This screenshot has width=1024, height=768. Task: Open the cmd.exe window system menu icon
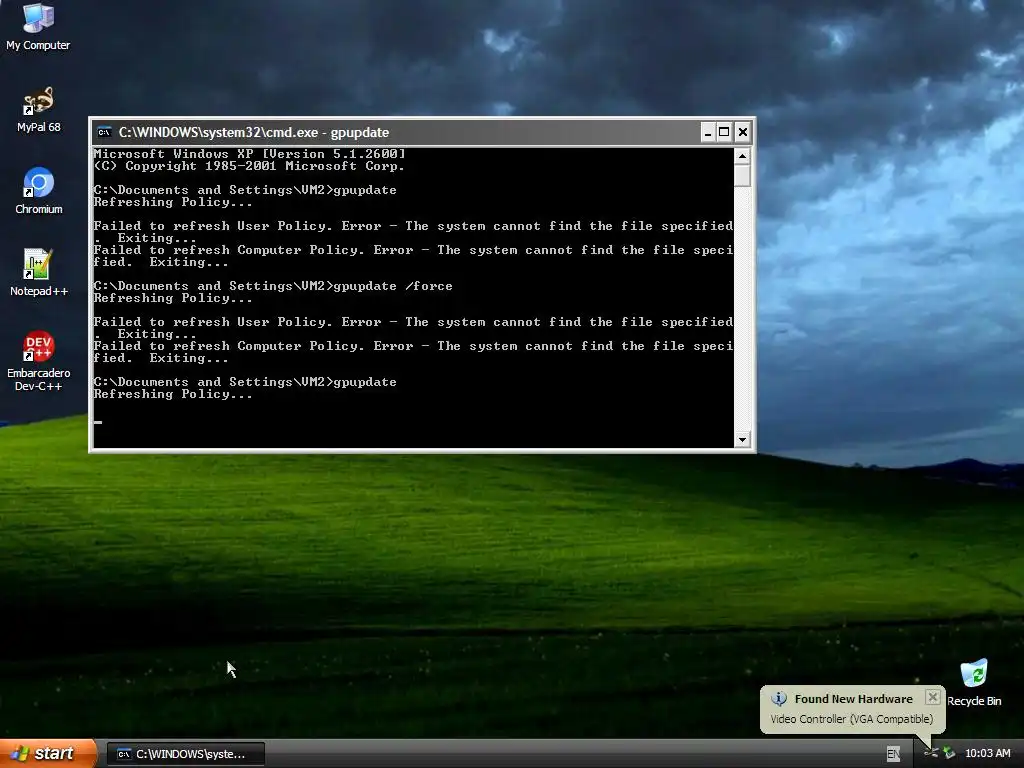click(104, 133)
